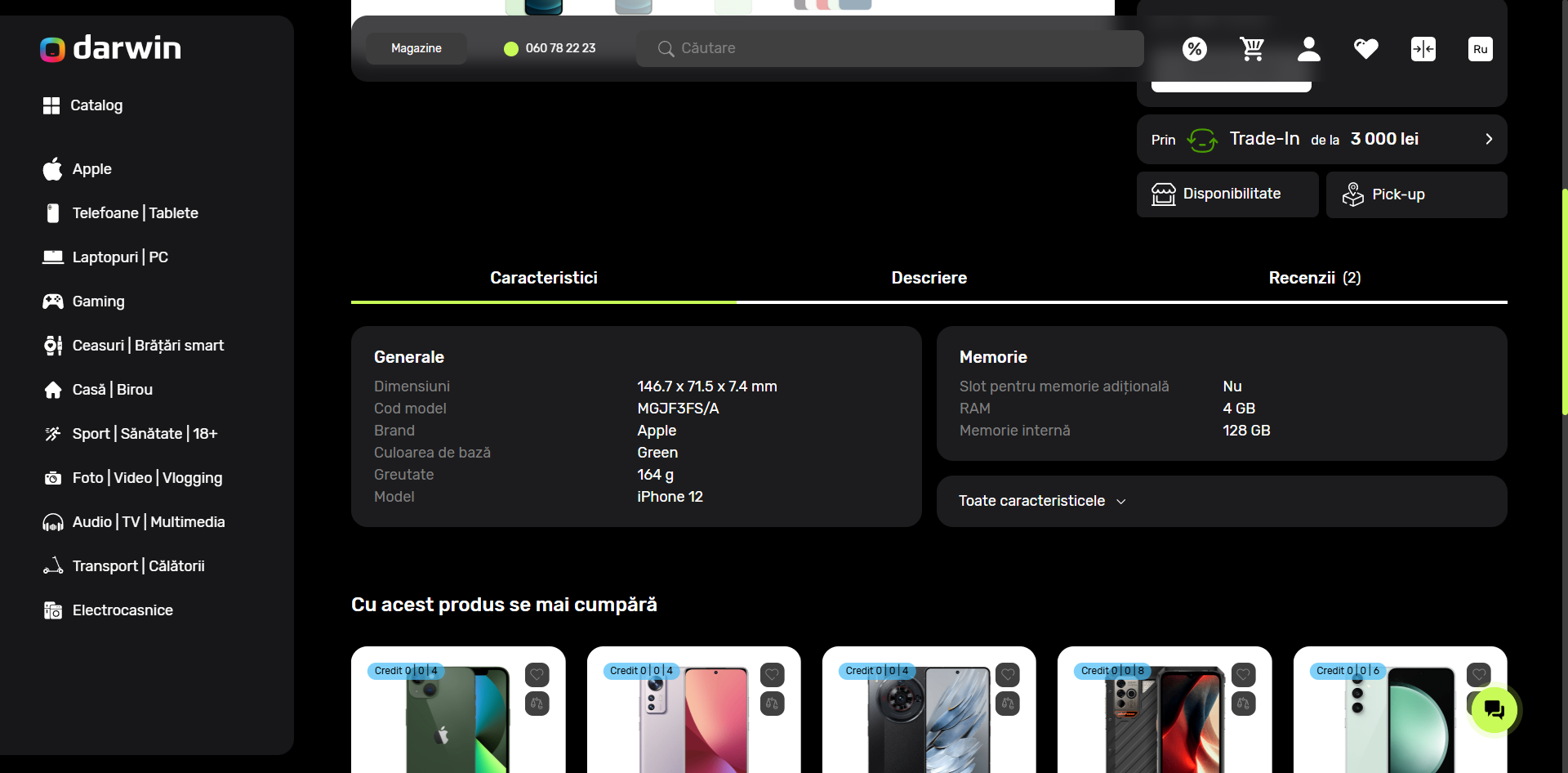Favorite the black round-camera phone card
1568x773 pixels.
click(x=1008, y=675)
